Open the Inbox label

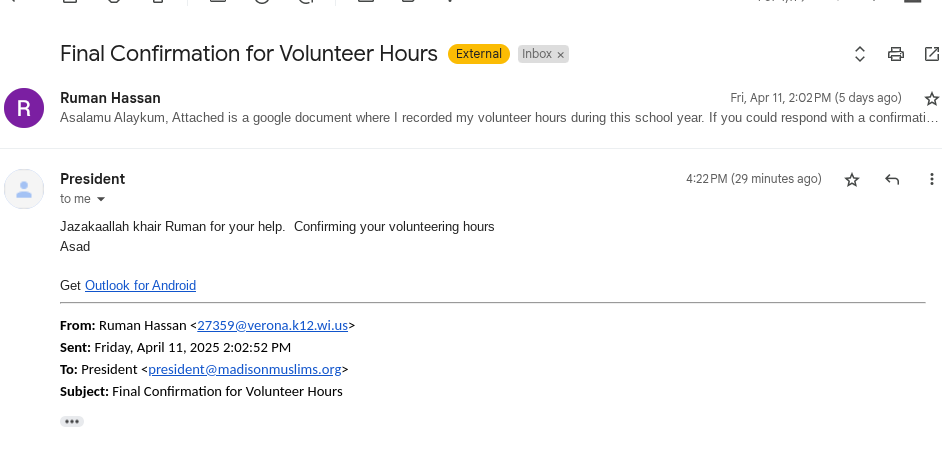point(536,54)
